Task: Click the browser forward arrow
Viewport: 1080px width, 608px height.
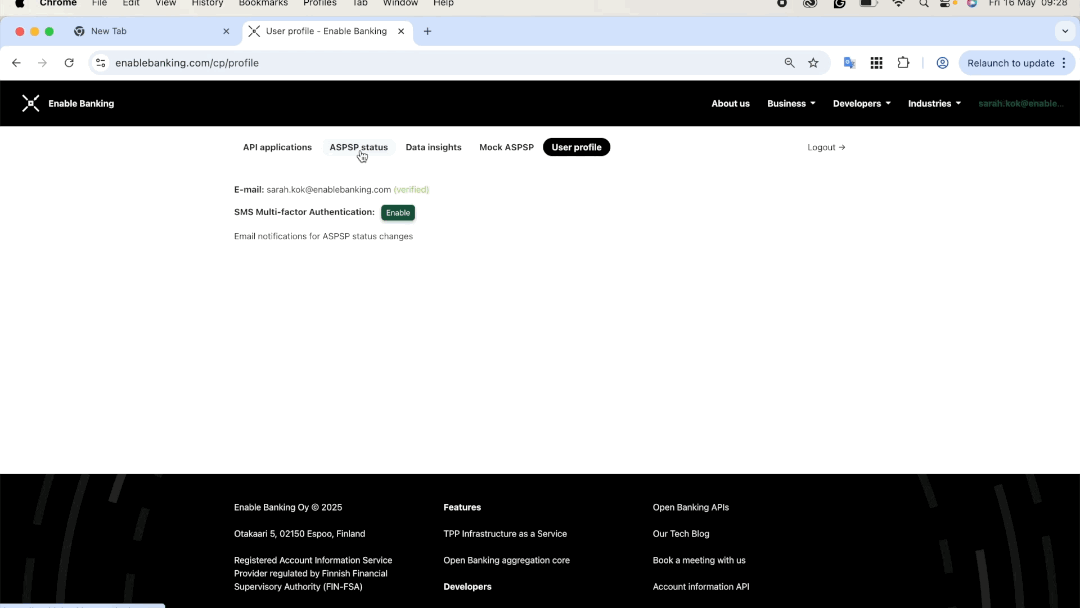Action: pyautogui.click(x=43, y=63)
